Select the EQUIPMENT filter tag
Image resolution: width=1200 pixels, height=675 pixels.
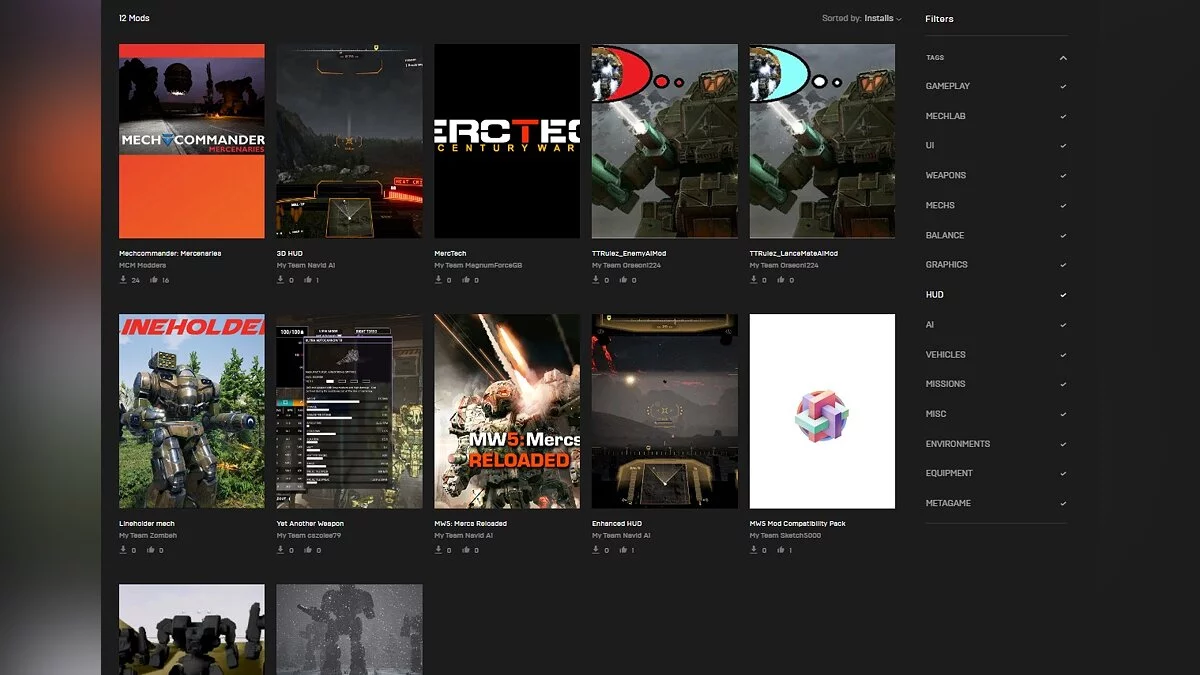click(x=949, y=473)
